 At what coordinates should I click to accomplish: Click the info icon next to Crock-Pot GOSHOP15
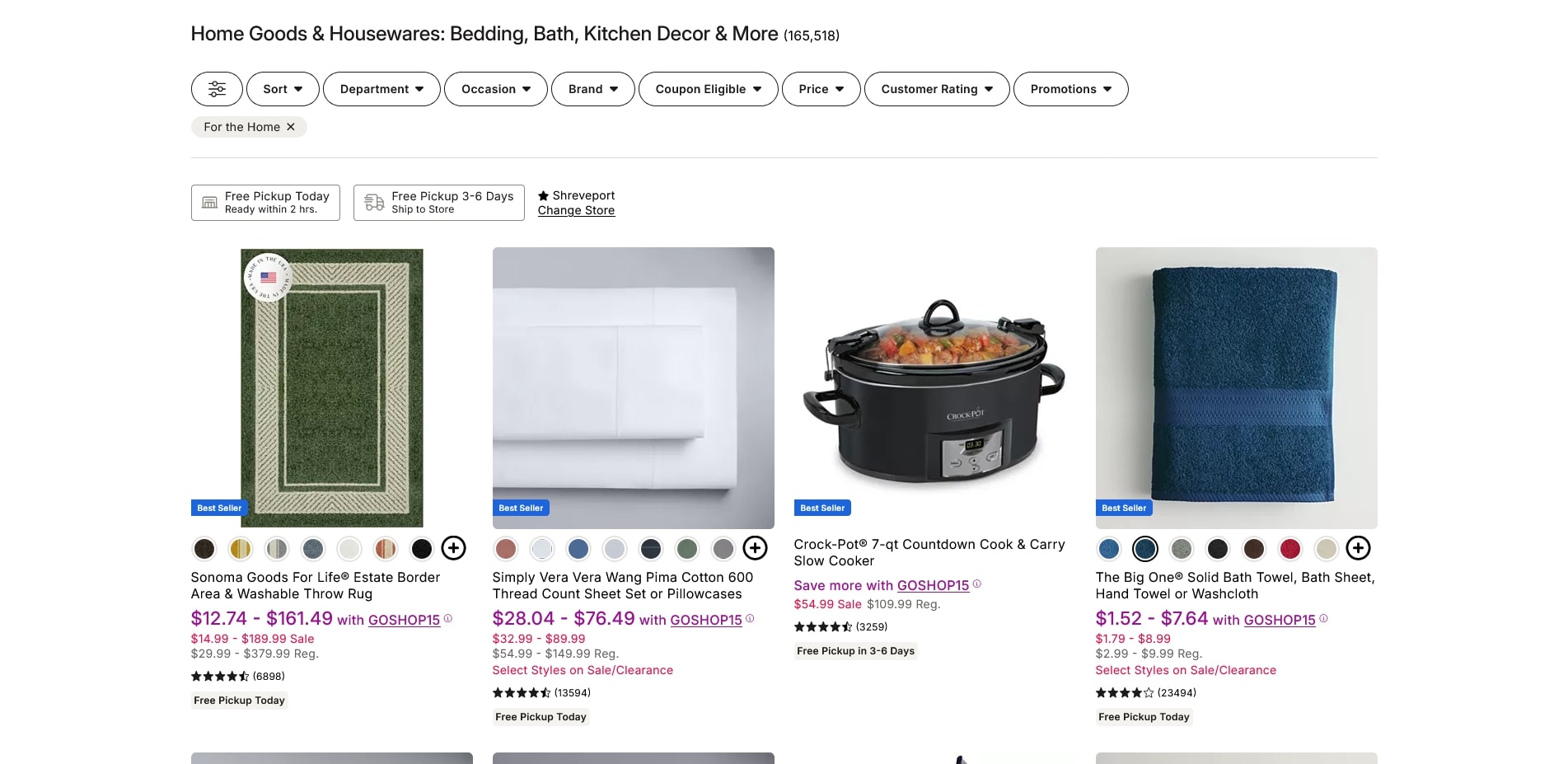click(977, 584)
